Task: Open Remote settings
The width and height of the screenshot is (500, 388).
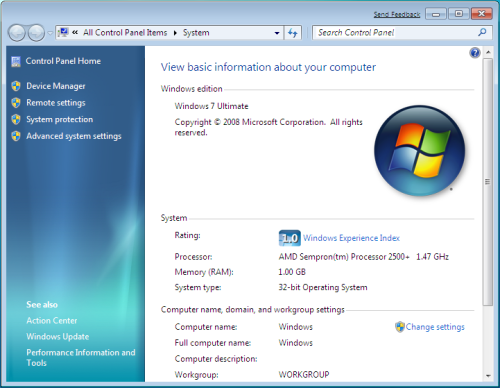Action: 56,103
